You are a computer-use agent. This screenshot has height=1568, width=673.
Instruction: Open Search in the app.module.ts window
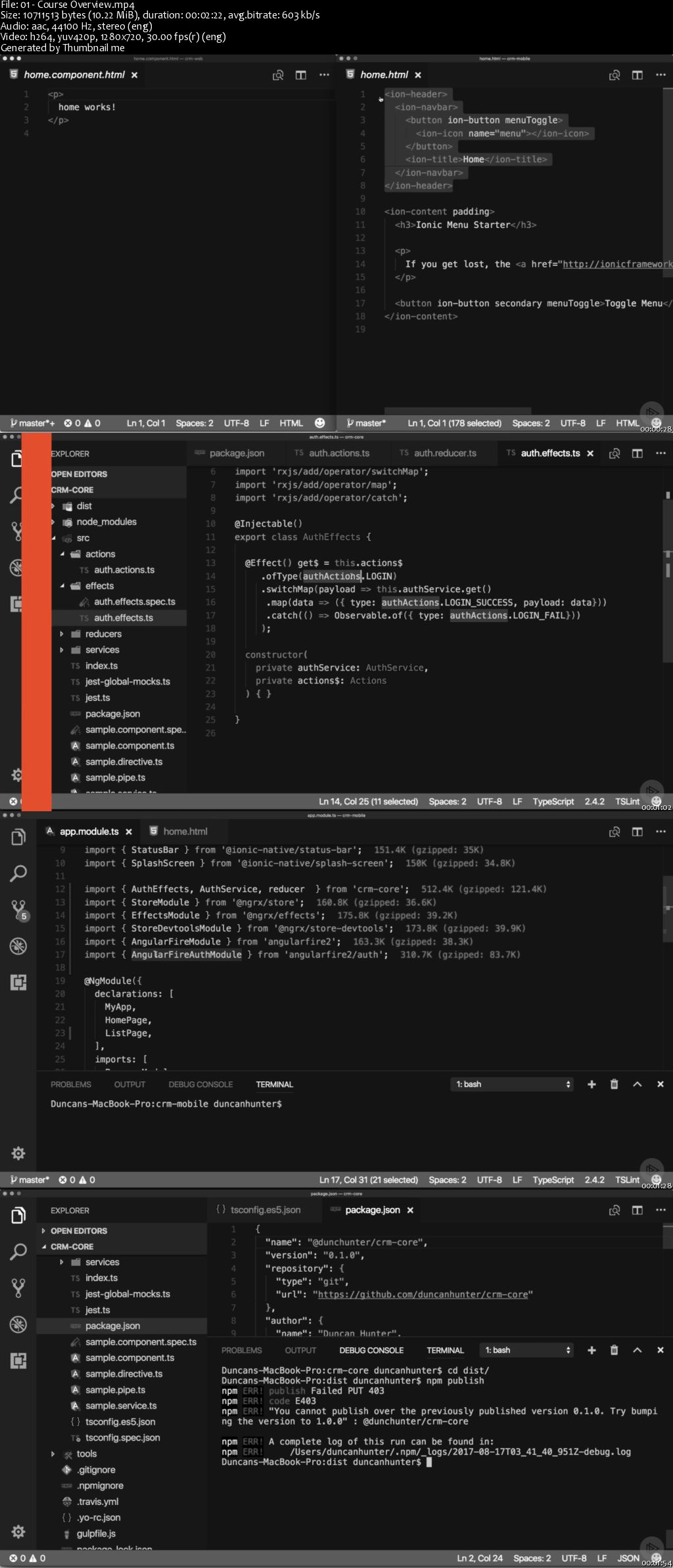[18, 873]
